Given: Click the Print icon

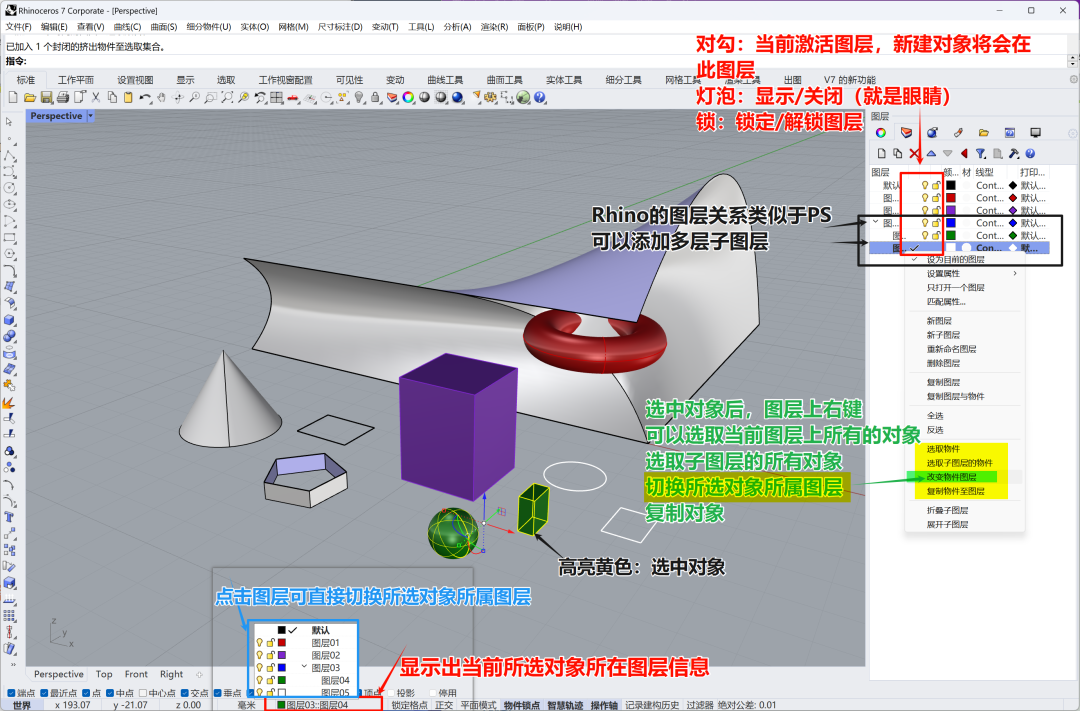Looking at the screenshot, I should 63,98.
